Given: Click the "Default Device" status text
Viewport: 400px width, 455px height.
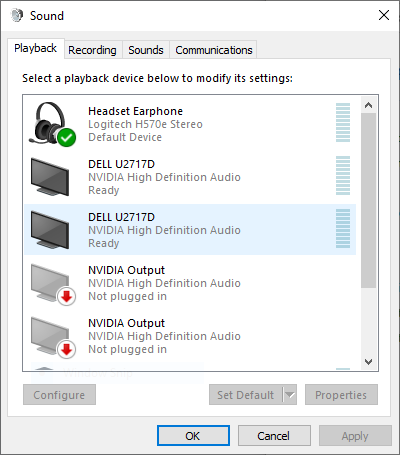Looking at the screenshot, I should coord(125,137).
